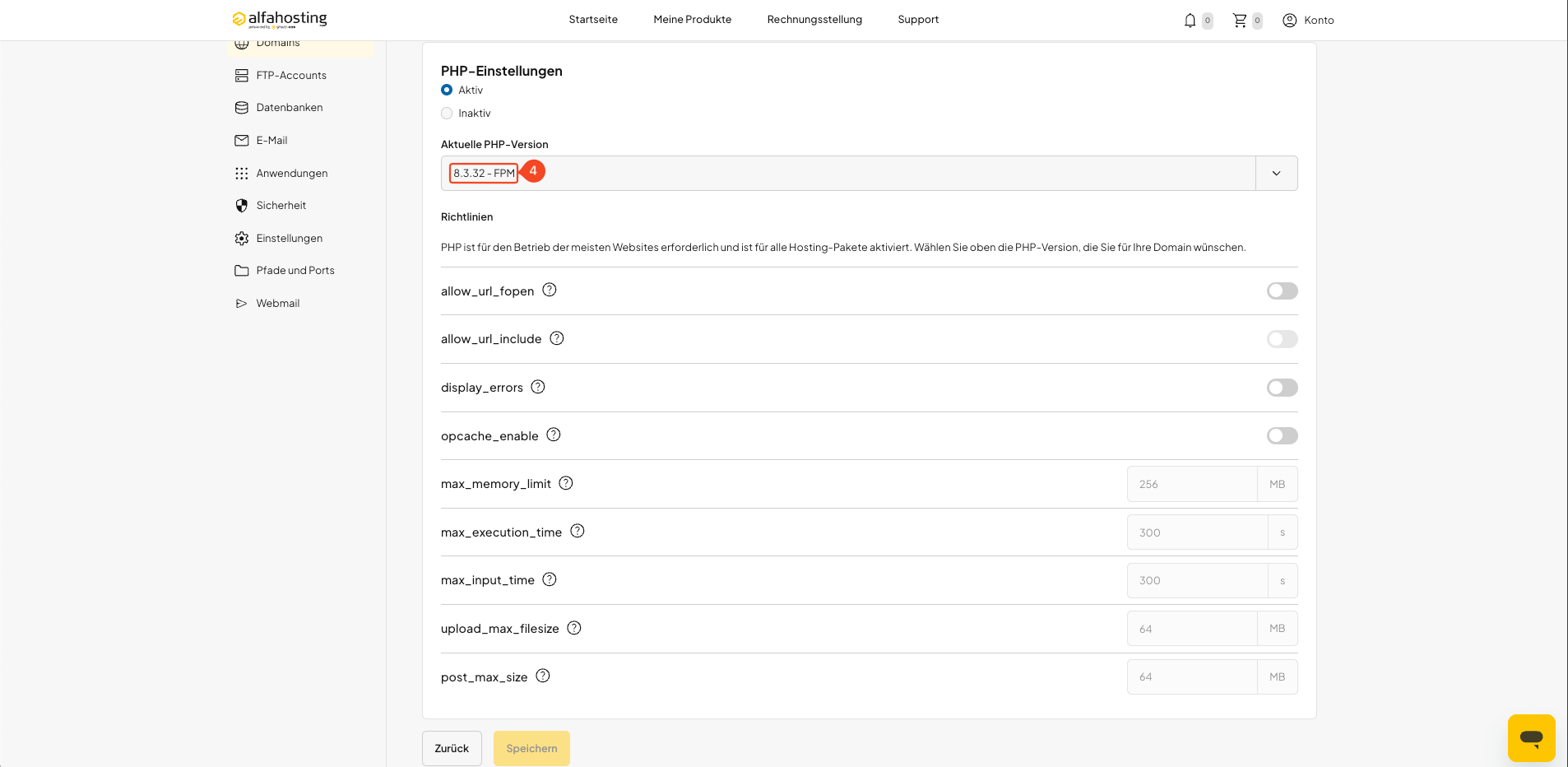
Task: Show help for opcache_enable
Action: pyautogui.click(x=554, y=435)
